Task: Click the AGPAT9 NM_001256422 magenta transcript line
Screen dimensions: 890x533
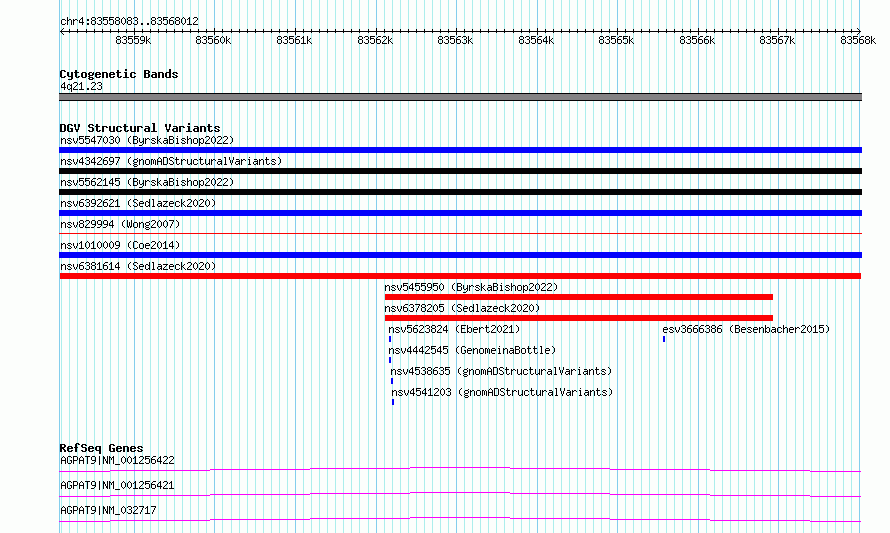Action: (460, 469)
